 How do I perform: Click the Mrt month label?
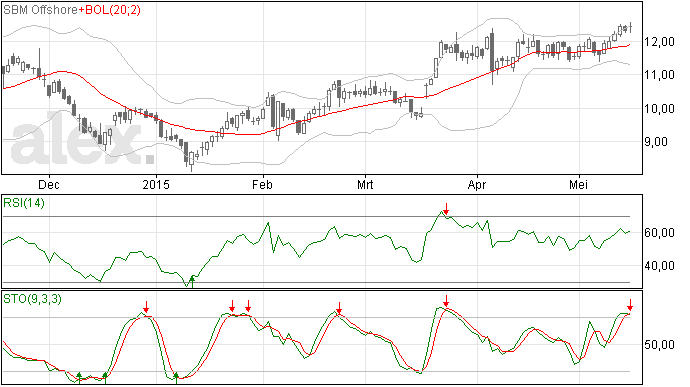pos(365,184)
